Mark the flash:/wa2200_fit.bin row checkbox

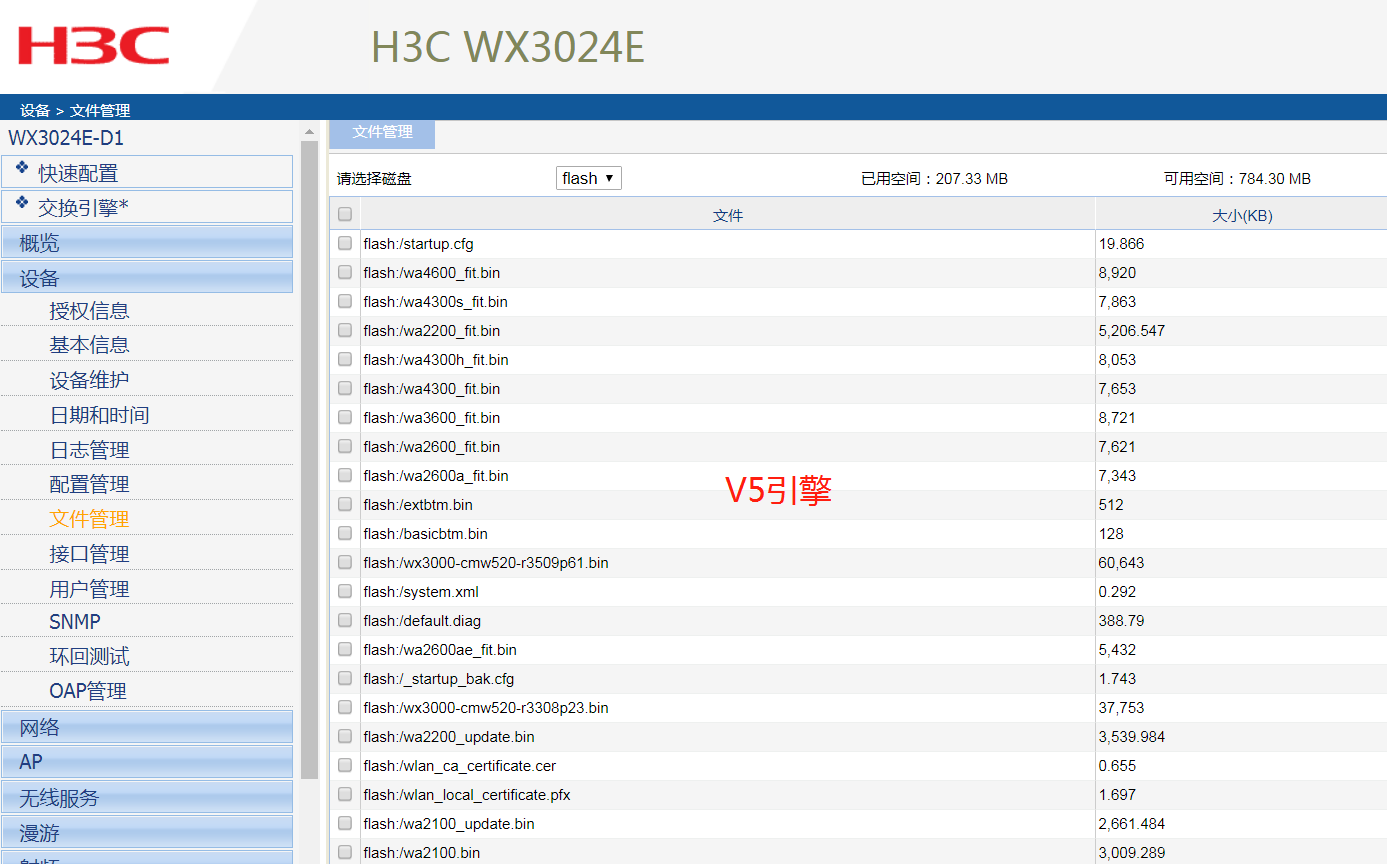click(x=345, y=330)
